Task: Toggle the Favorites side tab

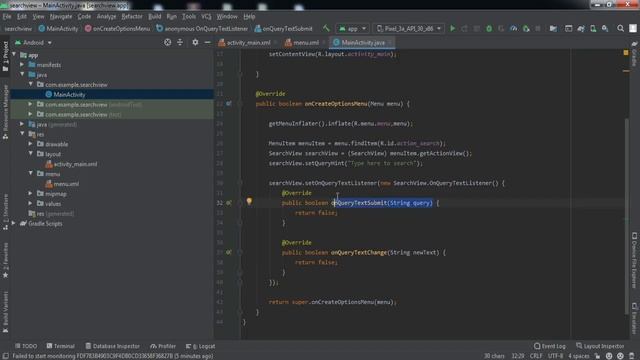Action: pyautogui.click(x=5, y=261)
